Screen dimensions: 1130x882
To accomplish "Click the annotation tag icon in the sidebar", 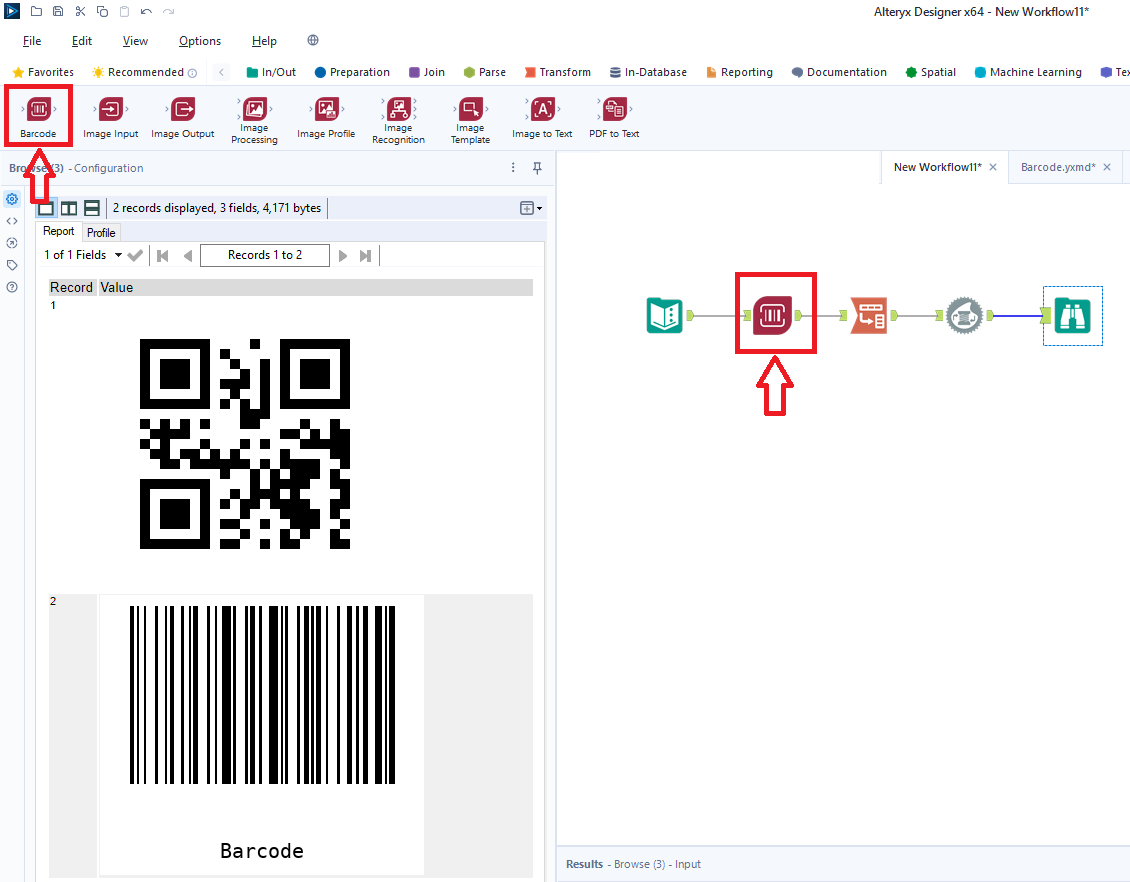I will coord(11,264).
